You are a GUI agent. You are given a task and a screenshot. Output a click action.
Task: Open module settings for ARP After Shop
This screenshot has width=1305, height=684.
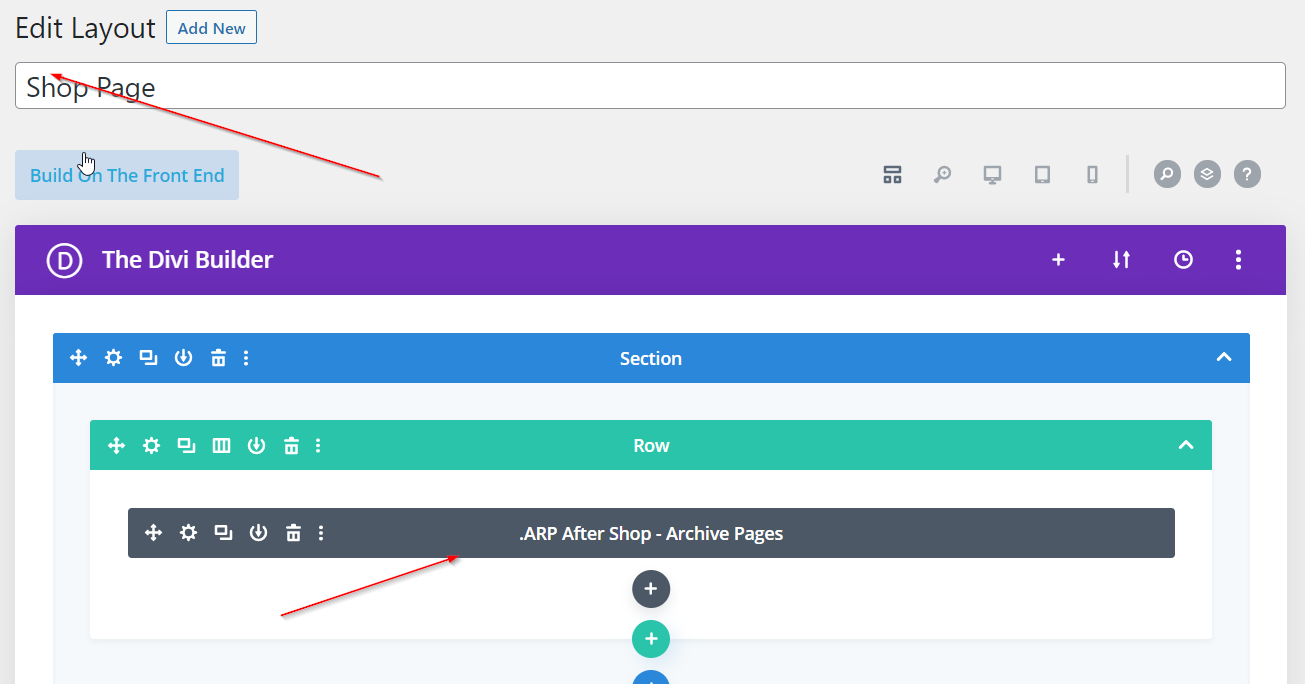click(x=188, y=533)
